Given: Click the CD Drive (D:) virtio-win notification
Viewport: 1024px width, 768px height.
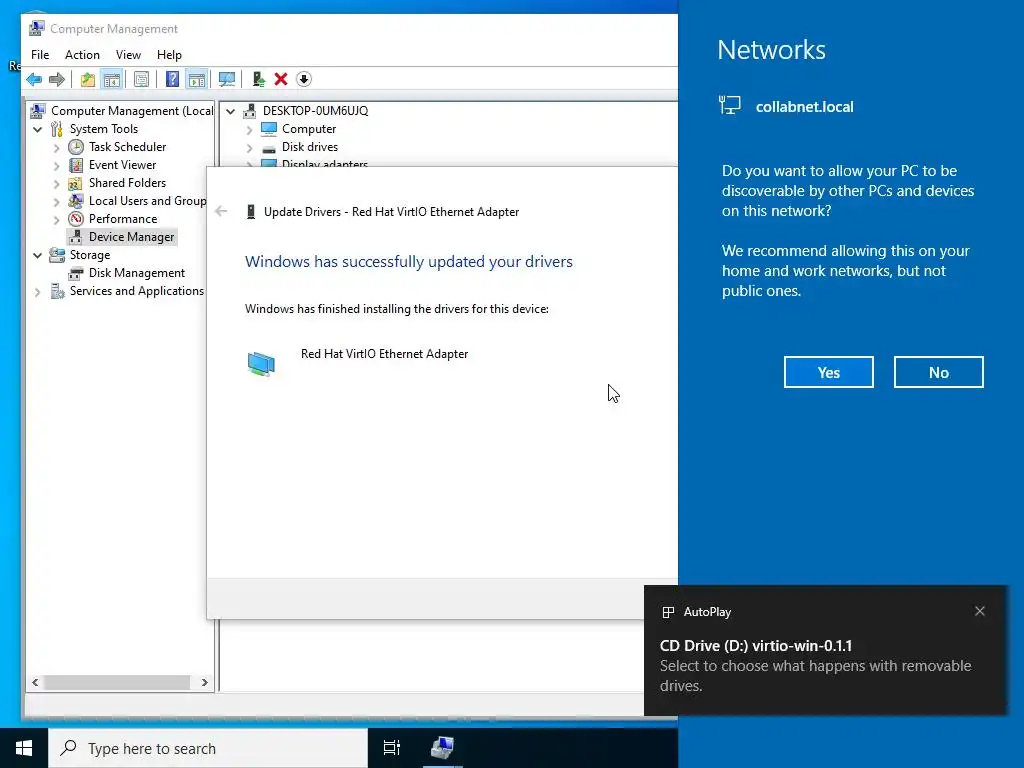Looking at the screenshot, I should (x=825, y=650).
